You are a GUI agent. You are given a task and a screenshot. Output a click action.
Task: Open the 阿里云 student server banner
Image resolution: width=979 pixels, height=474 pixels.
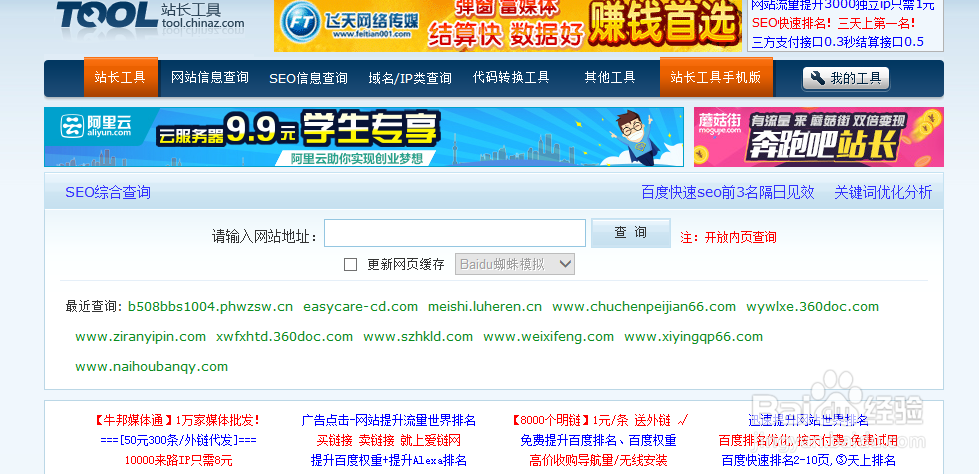click(364, 137)
